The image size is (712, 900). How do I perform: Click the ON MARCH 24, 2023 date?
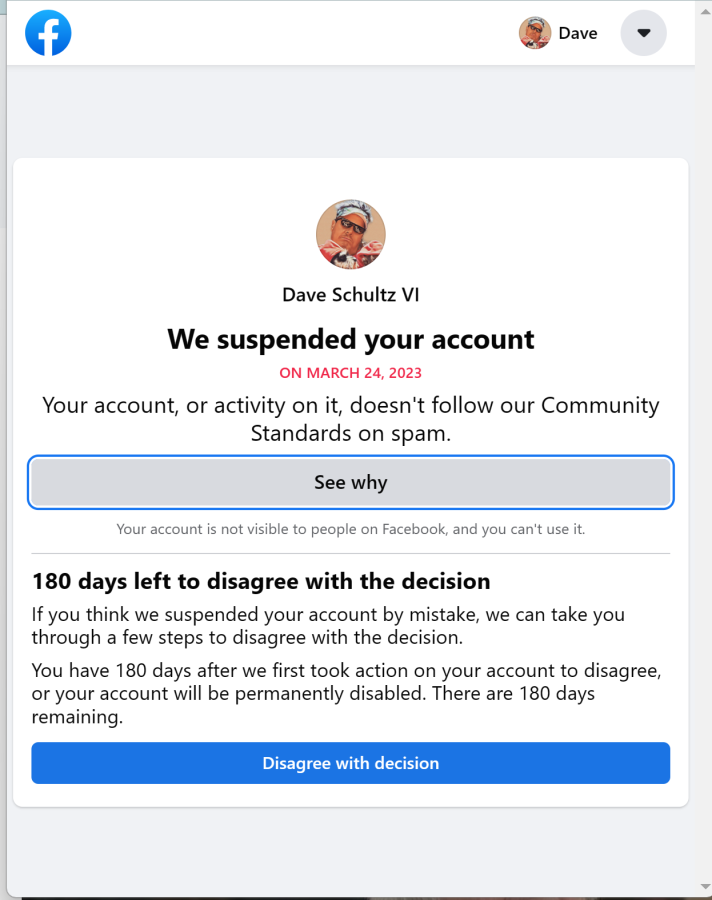351,373
